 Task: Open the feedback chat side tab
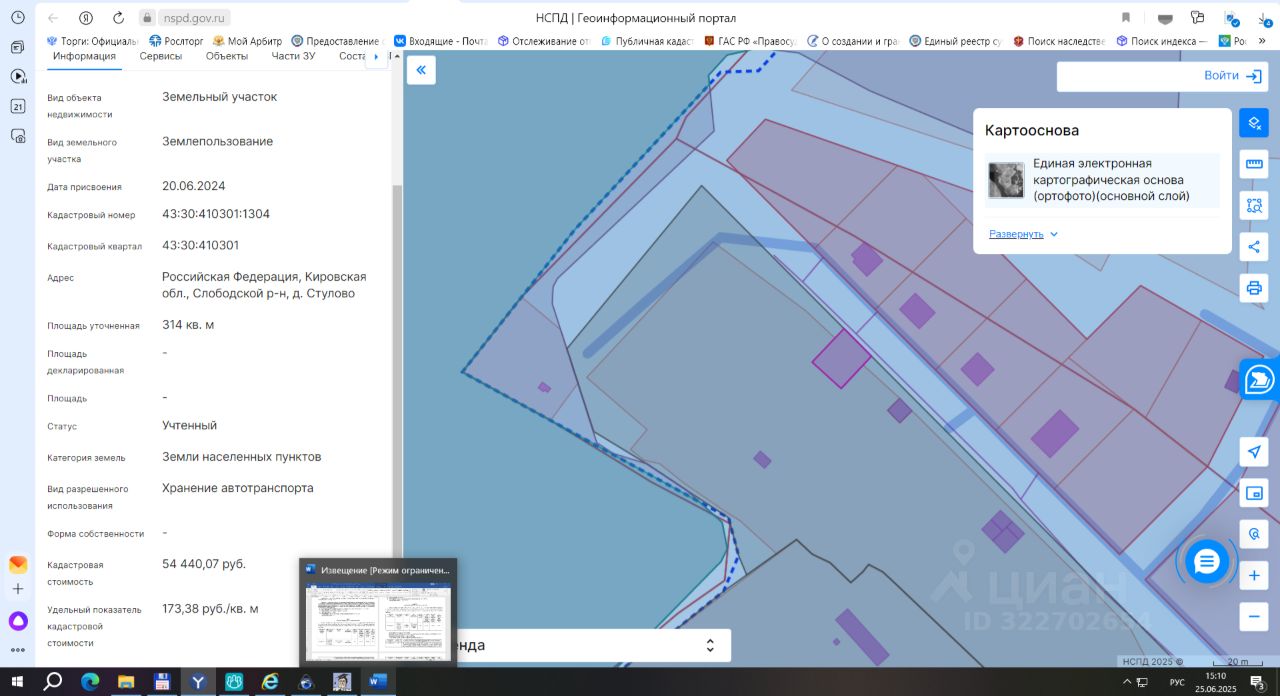pyautogui.click(x=1260, y=380)
